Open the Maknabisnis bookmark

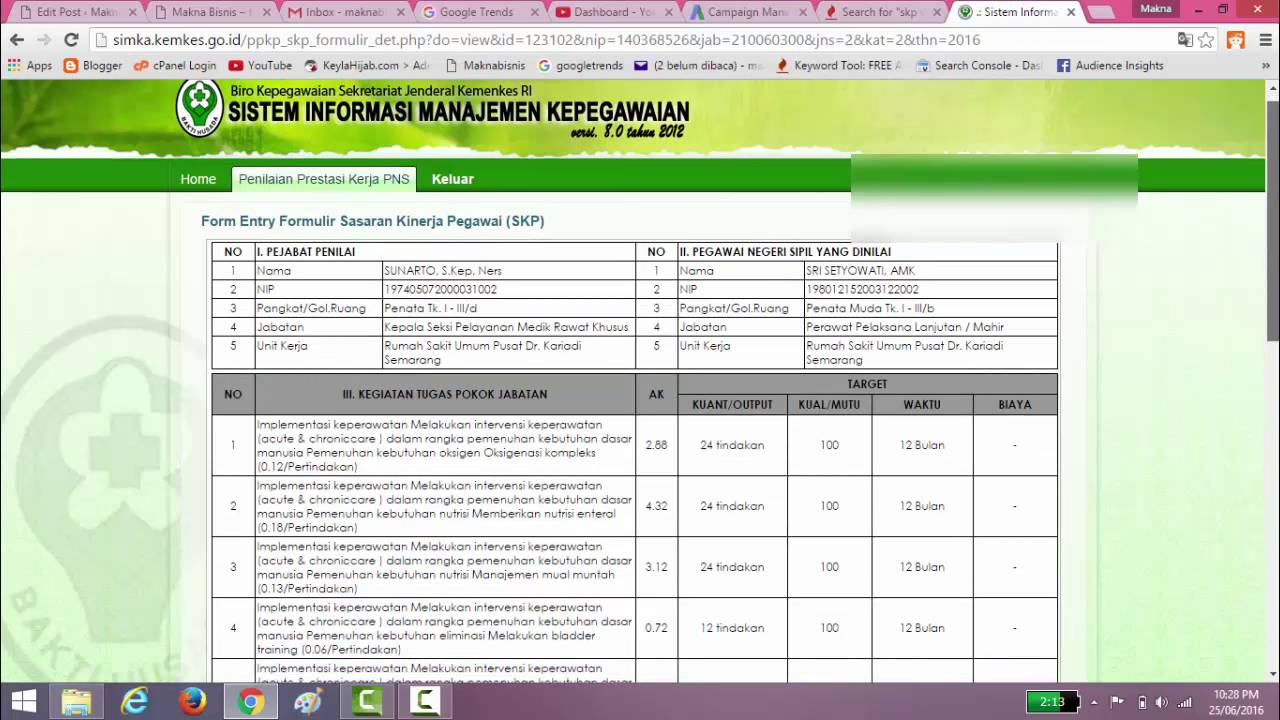point(485,65)
